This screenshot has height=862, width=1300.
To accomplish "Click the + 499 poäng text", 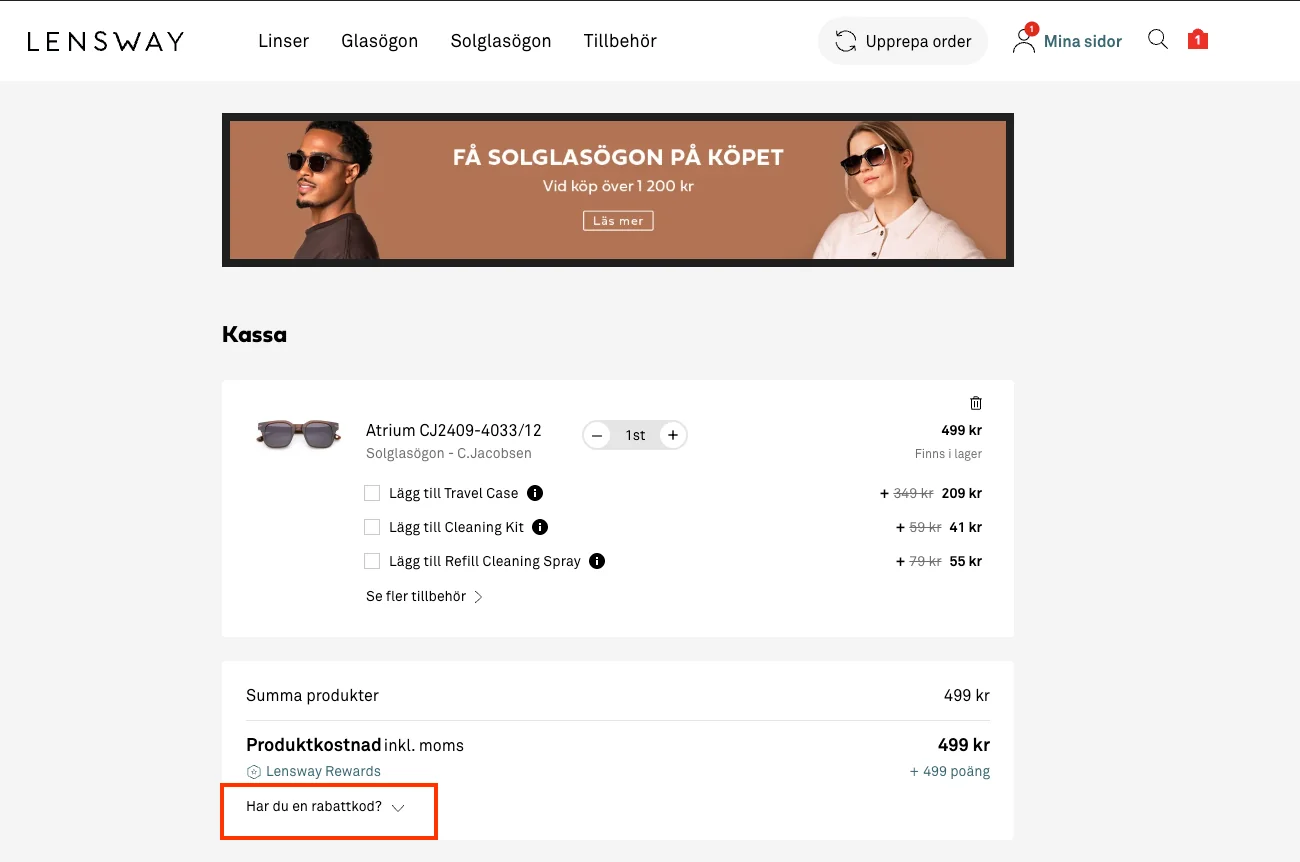I will click(950, 771).
